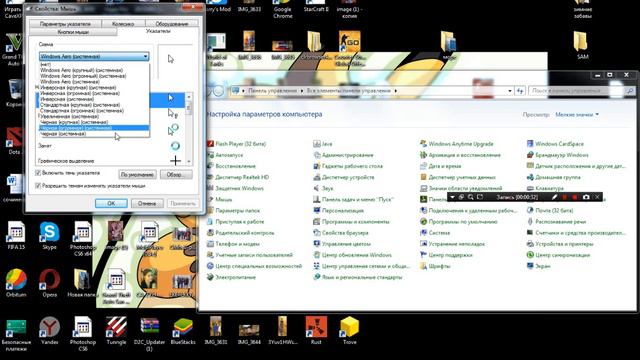Viewport: 640px width, 360px height.
Task: Open FIFA 15 desktop shortcut
Action: tap(16, 236)
